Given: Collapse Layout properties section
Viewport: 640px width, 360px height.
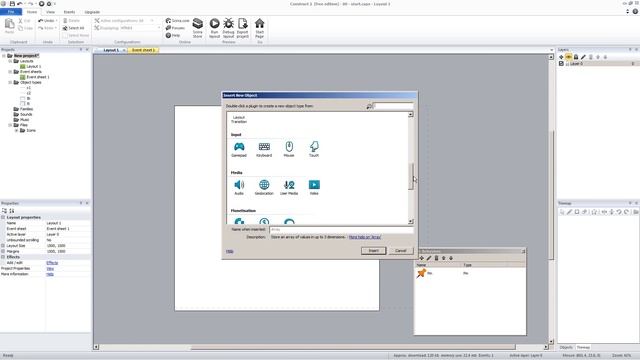Looking at the screenshot, I should pos(3,218).
